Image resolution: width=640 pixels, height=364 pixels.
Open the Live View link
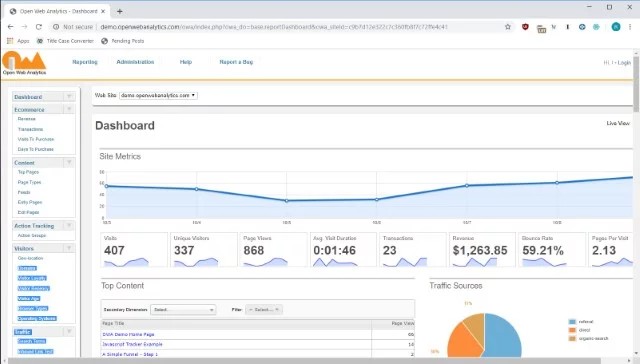point(618,123)
